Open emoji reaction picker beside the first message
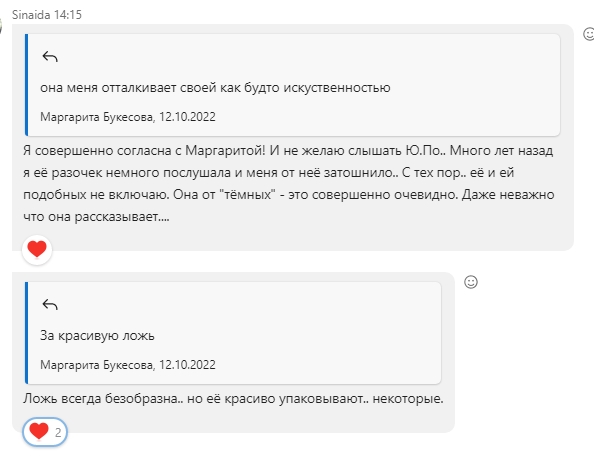 click(588, 34)
